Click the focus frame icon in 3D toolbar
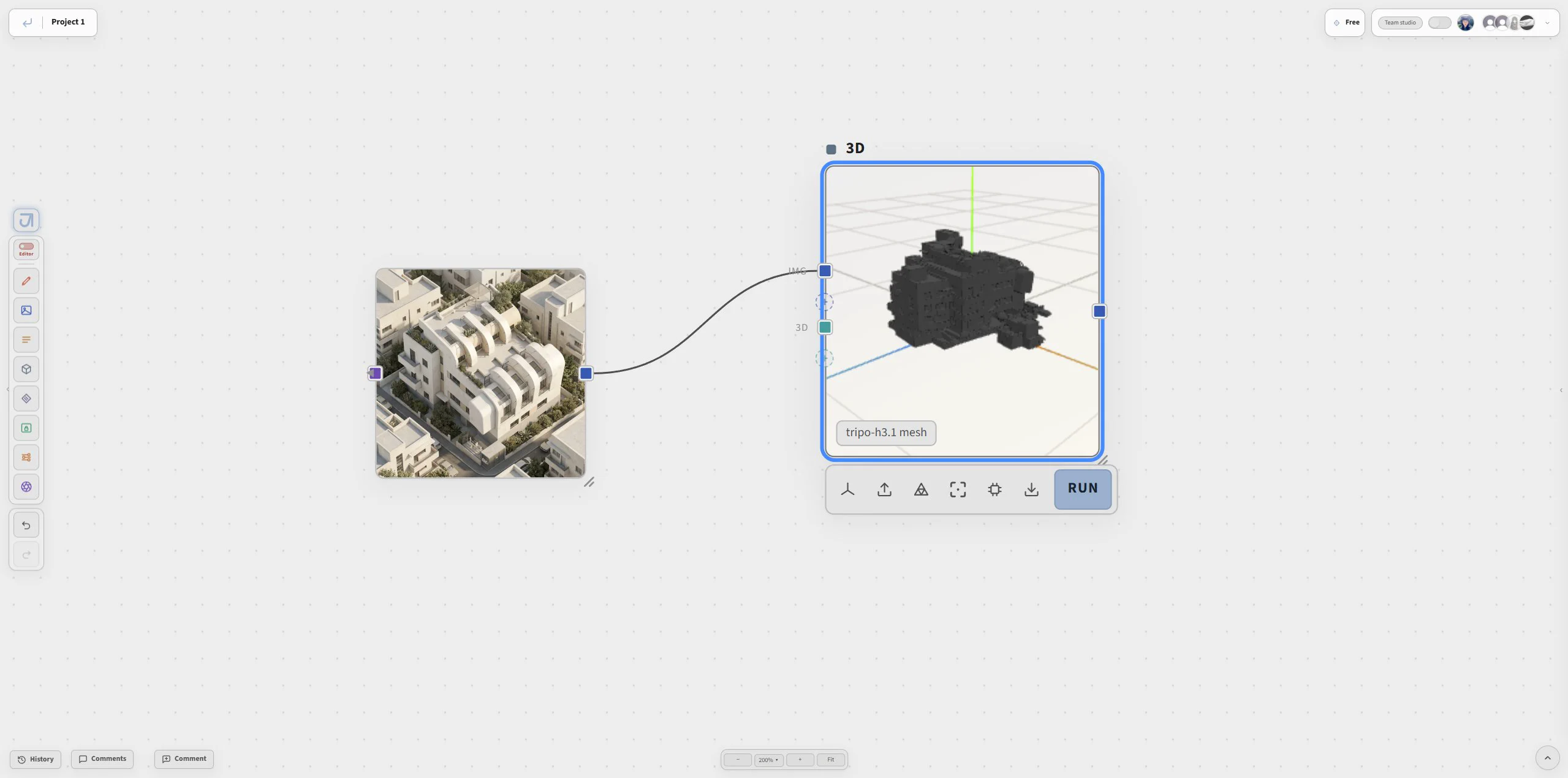 [x=958, y=489]
